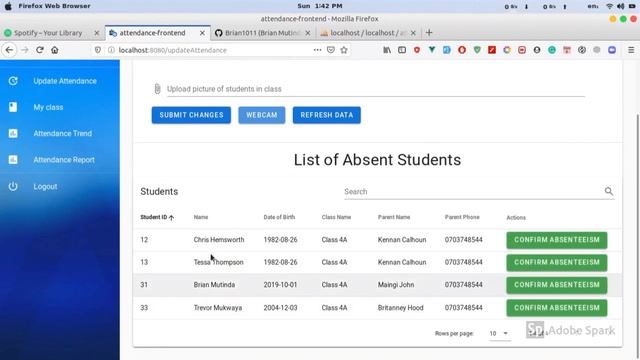
Task: Bookmark this page with star icon
Action: pos(344,50)
